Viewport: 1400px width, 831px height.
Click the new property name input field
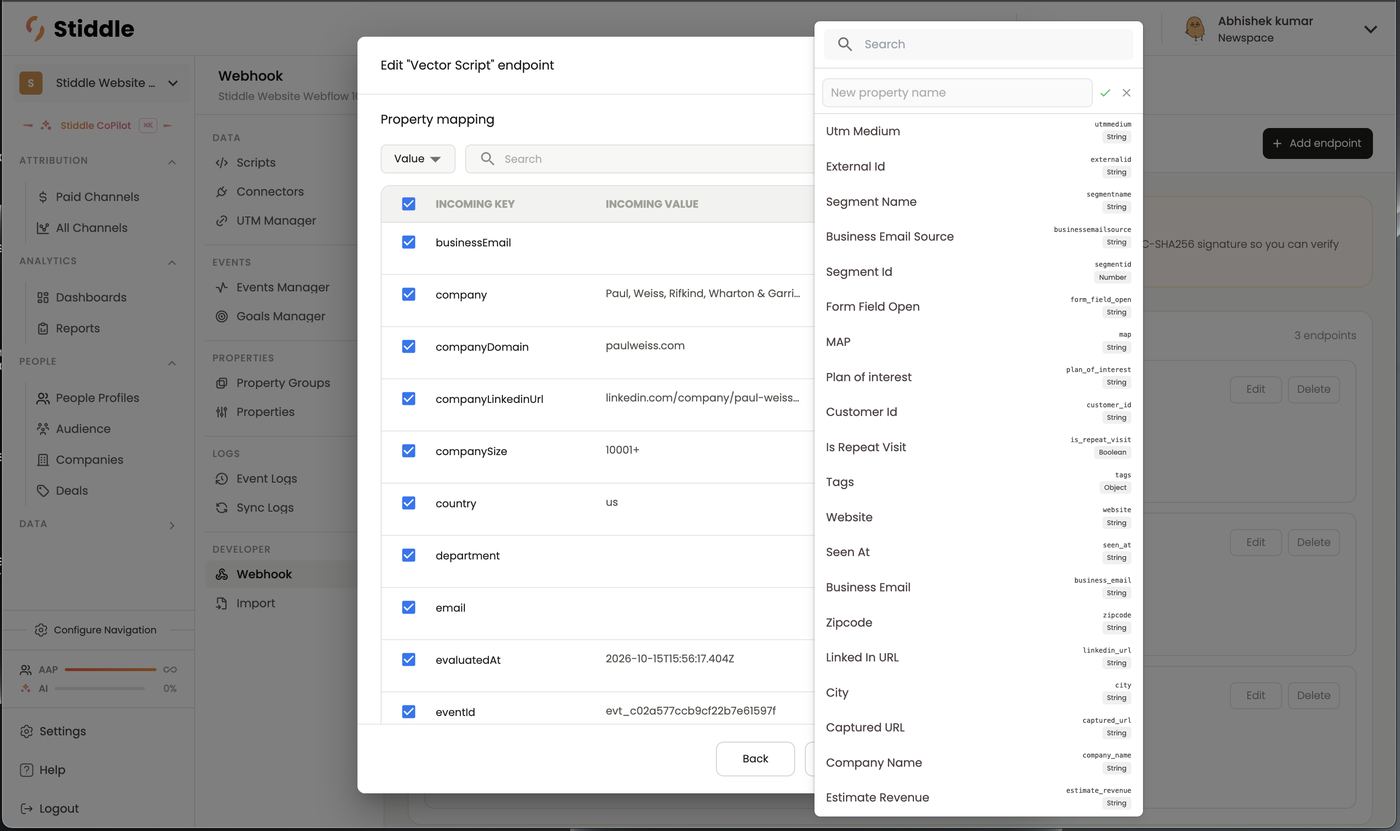(957, 93)
